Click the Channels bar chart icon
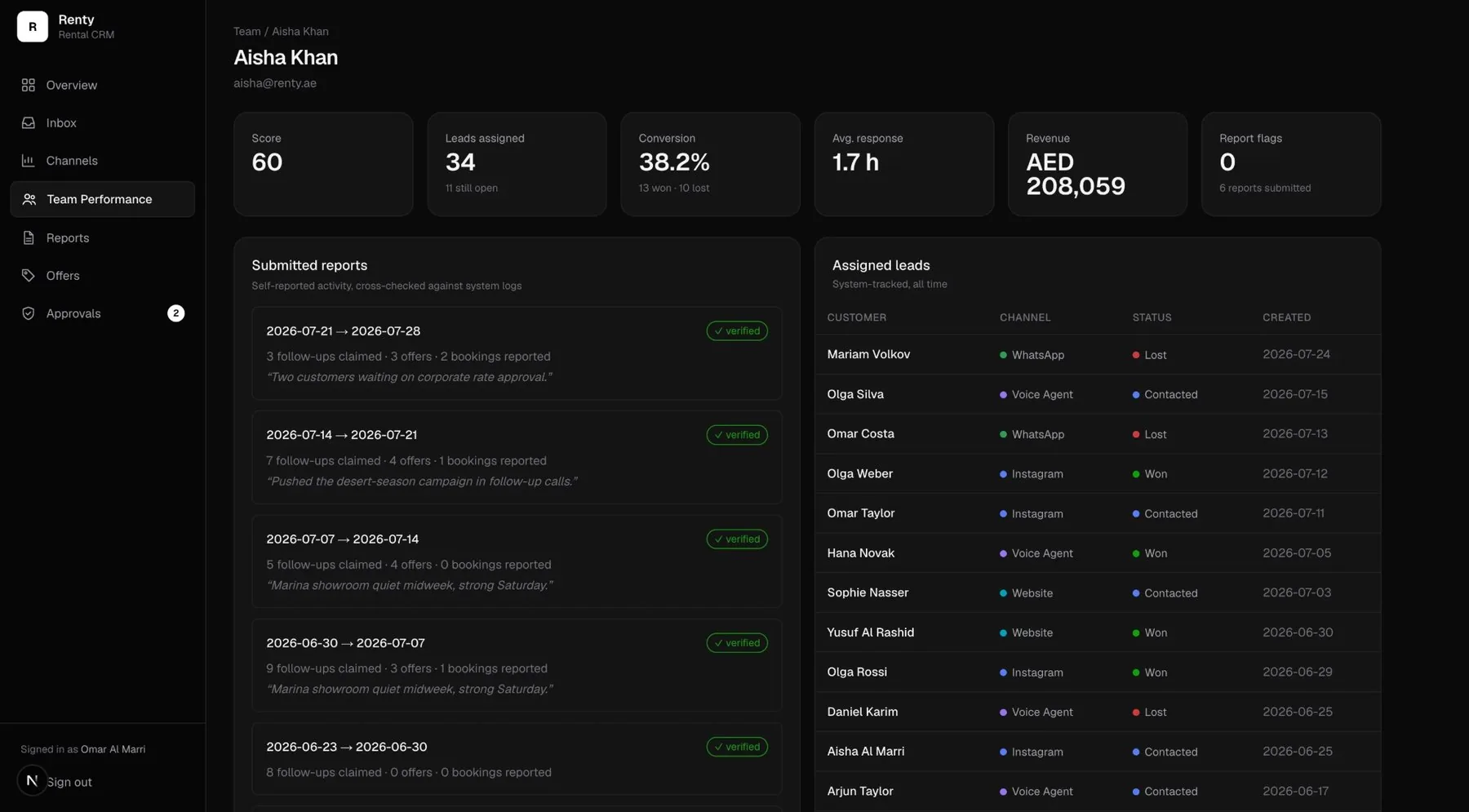1469x812 pixels. [29, 161]
